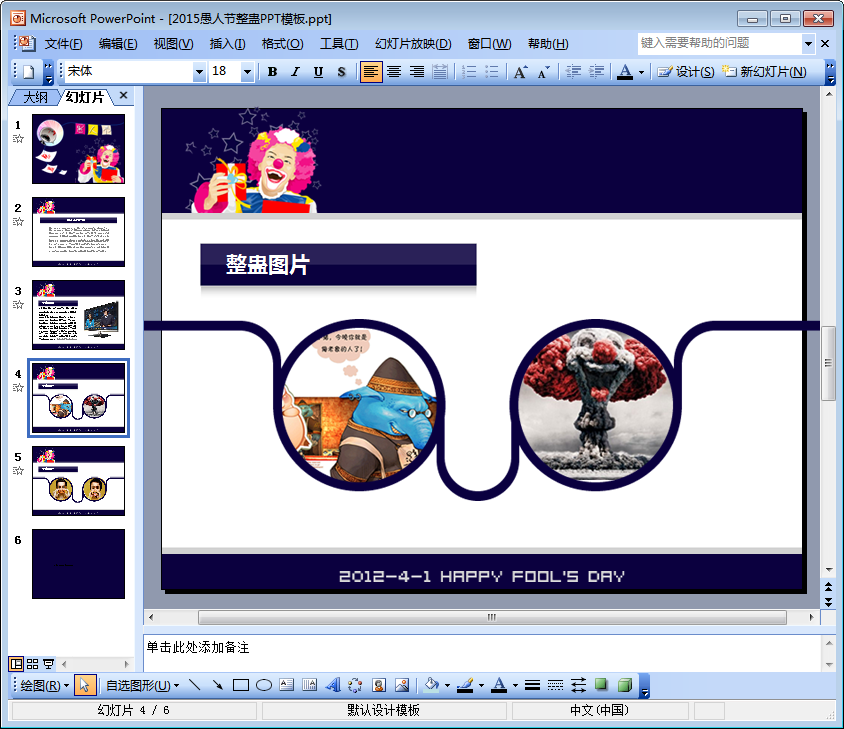Click the help question input box
This screenshot has width=844, height=729.
point(720,43)
